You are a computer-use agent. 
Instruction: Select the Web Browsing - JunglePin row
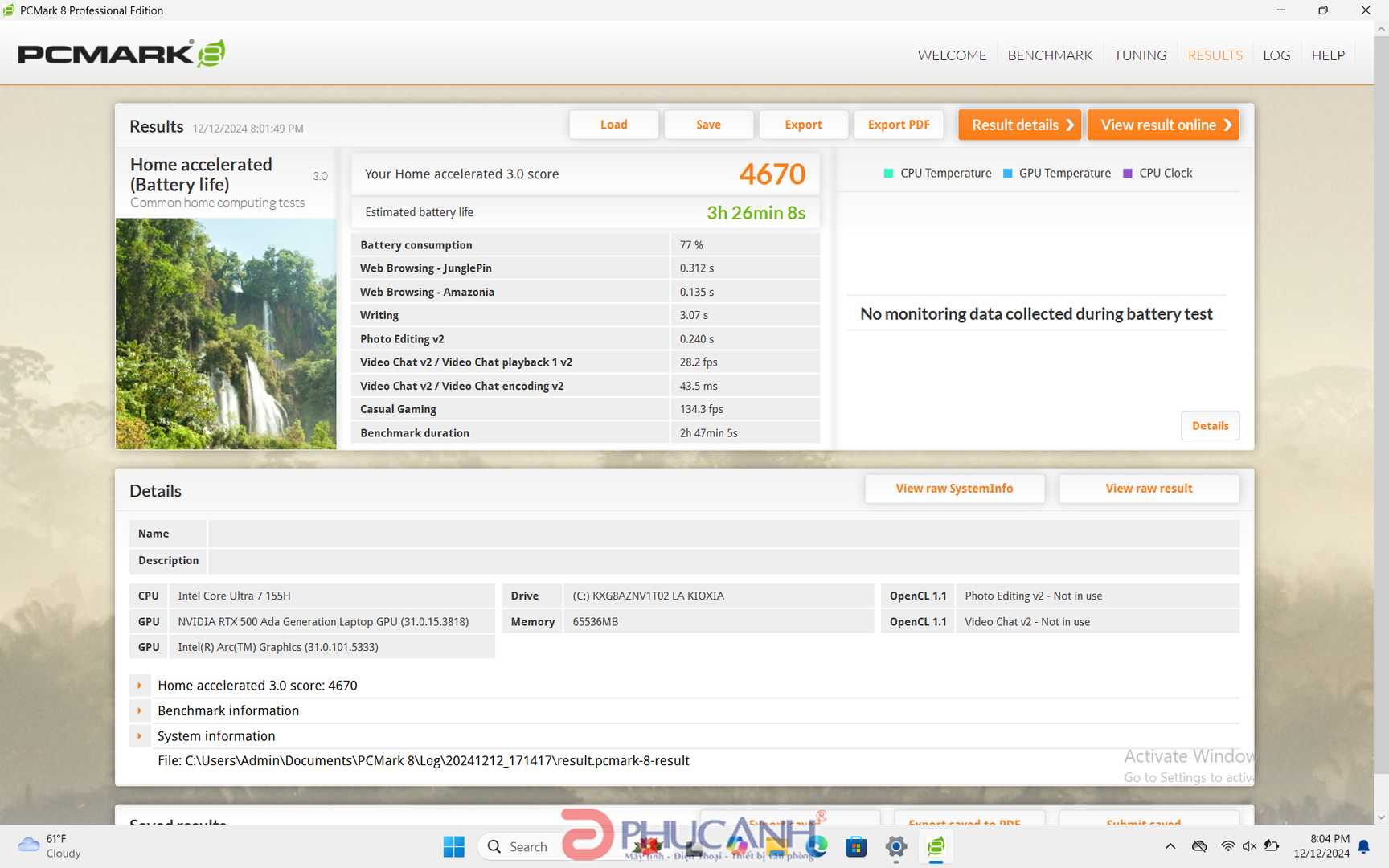[x=585, y=268]
